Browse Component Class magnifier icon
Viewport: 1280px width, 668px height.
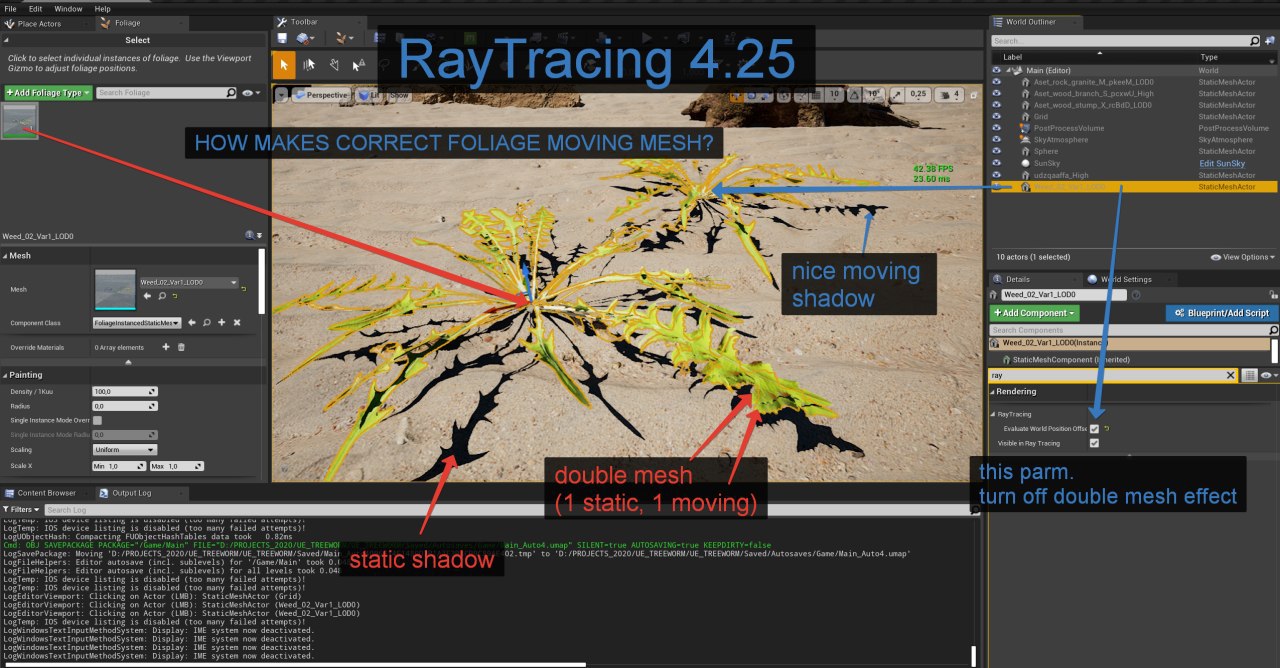pos(206,323)
